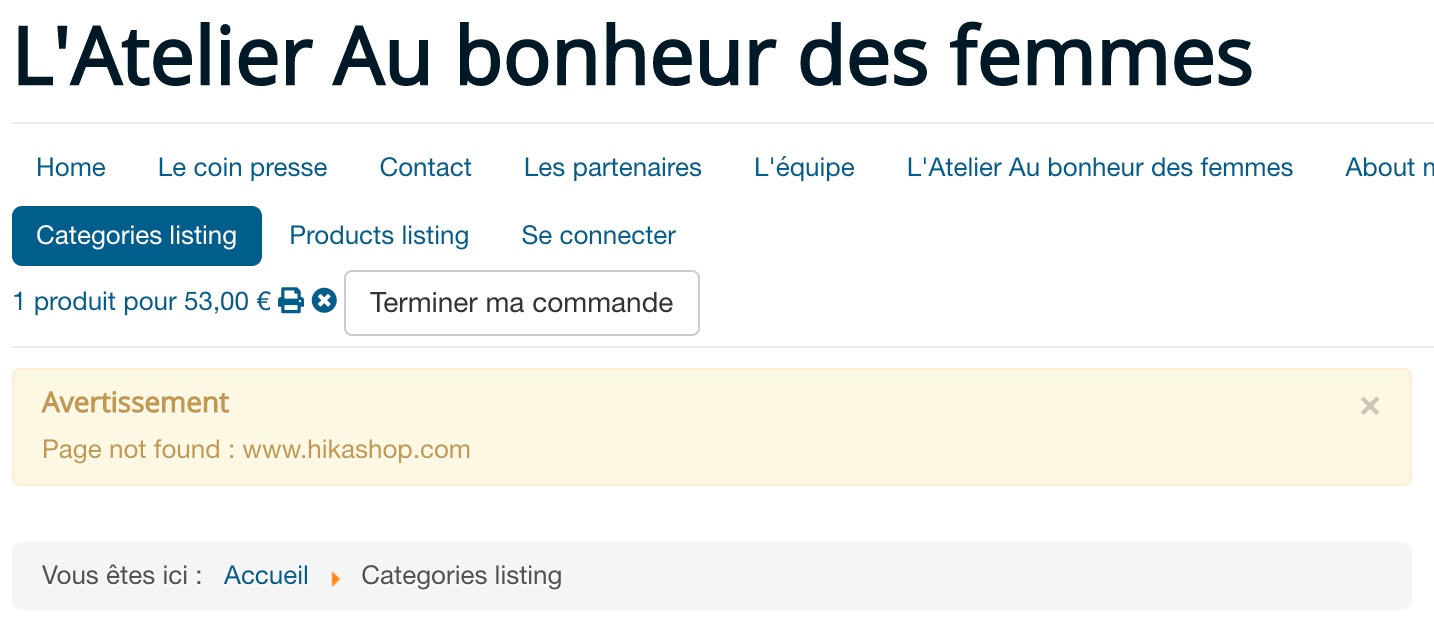Screen dimensions: 1434x634
Task: Navigate to Les partenaires
Action: tap(612, 168)
